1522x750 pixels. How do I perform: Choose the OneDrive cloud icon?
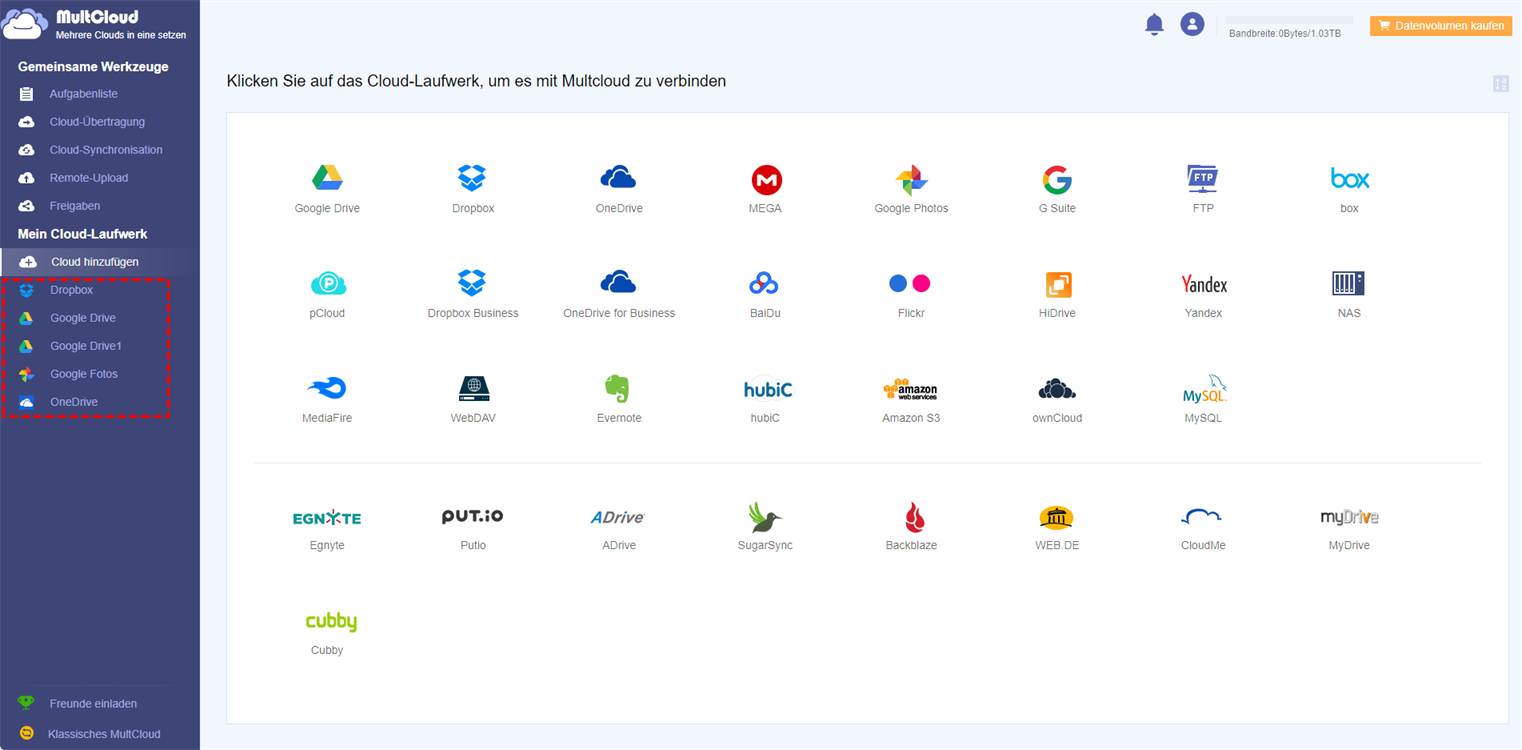619,178
